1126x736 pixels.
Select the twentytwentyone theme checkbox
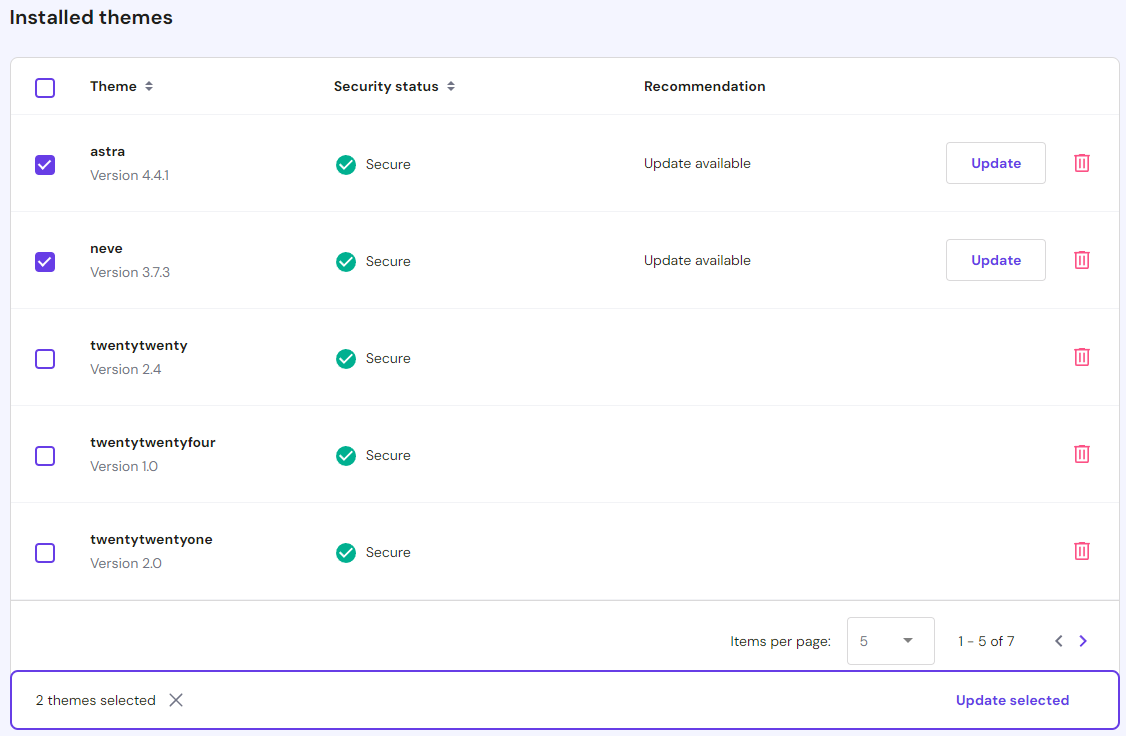[x=44, y=552]
